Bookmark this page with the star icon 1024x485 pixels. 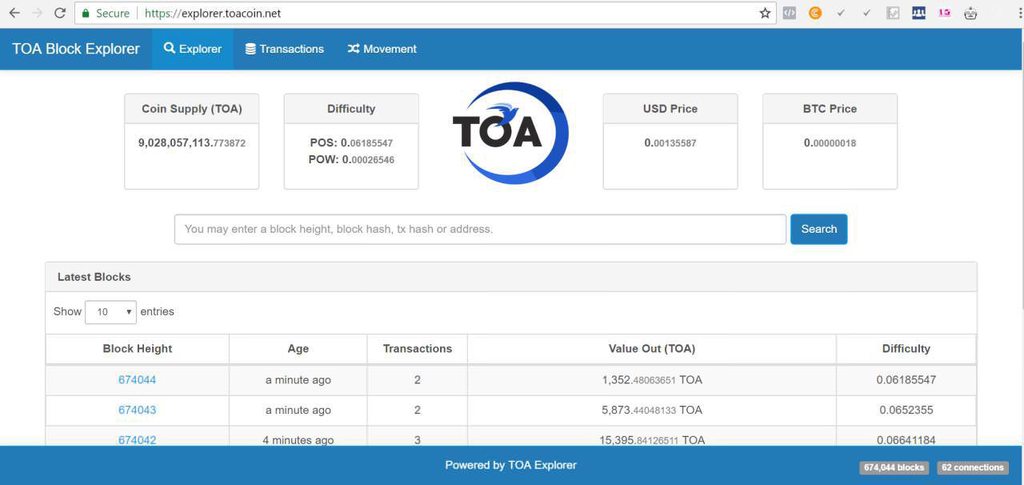(x=765, y=13)
